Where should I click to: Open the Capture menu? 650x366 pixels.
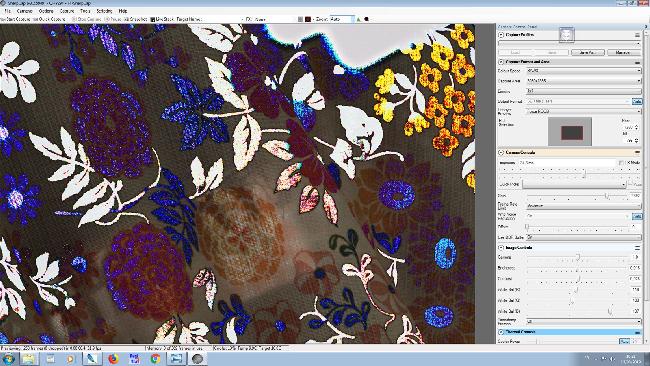67,11
